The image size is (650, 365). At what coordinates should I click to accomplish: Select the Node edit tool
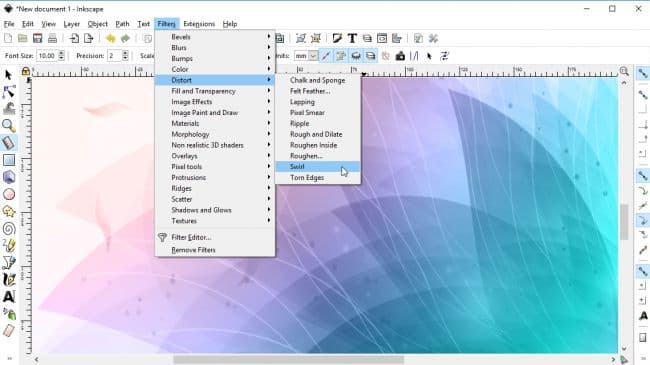coord(9,92)
